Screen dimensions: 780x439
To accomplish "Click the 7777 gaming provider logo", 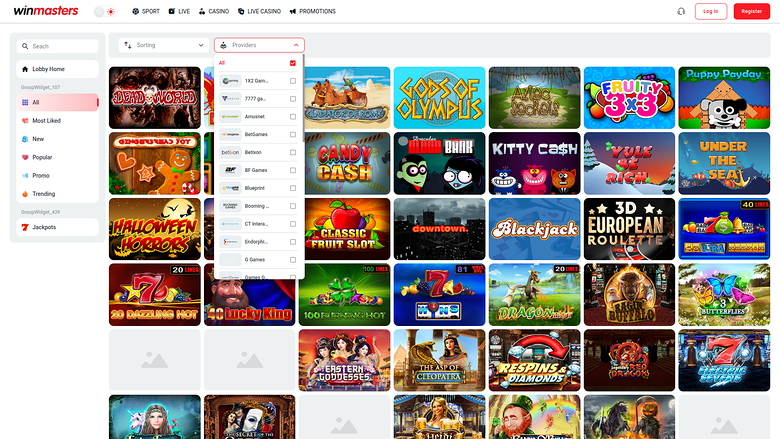I will pyautogui.click(x=230, y=98).
